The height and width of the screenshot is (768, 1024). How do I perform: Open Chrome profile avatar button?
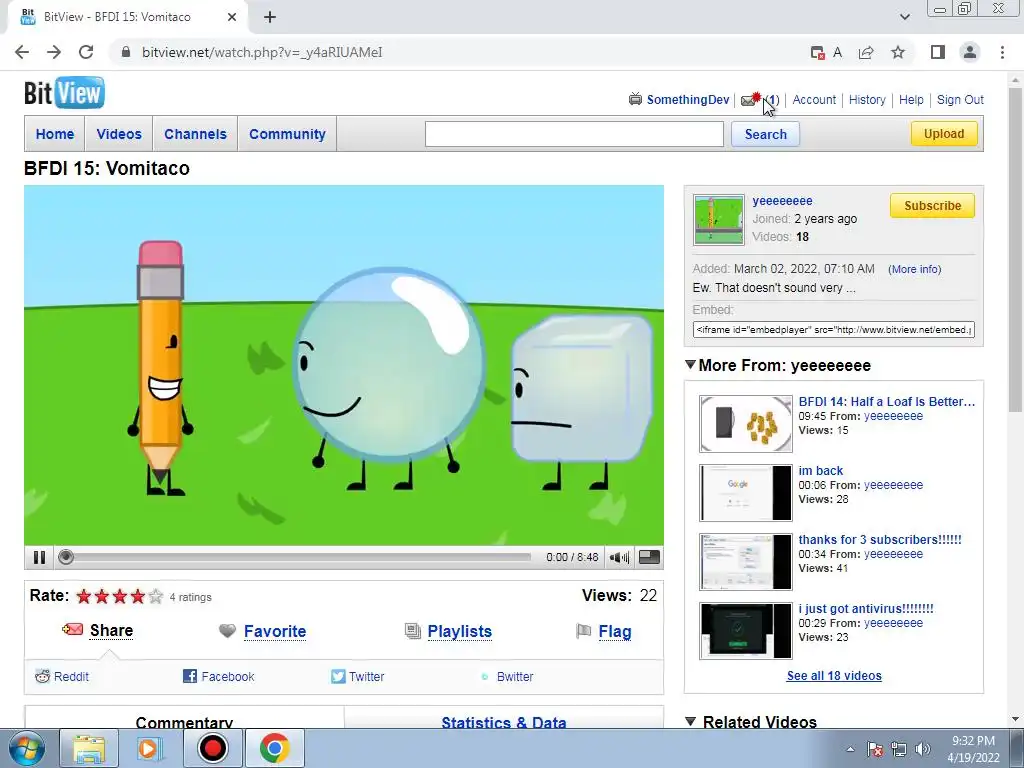pyautogui.click(x=970, y=52)
